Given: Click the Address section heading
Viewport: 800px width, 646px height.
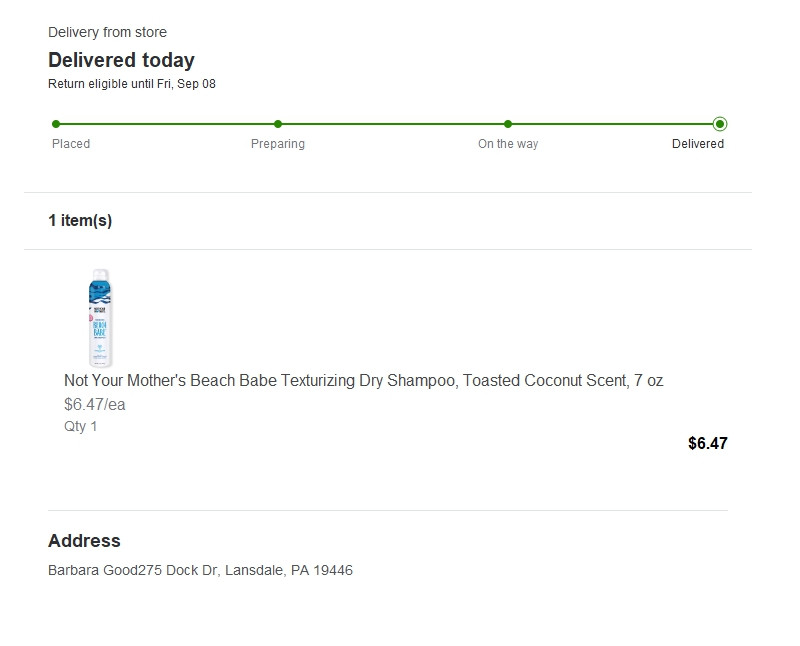Looking at the screenshot, I should [x=84, y=541].
